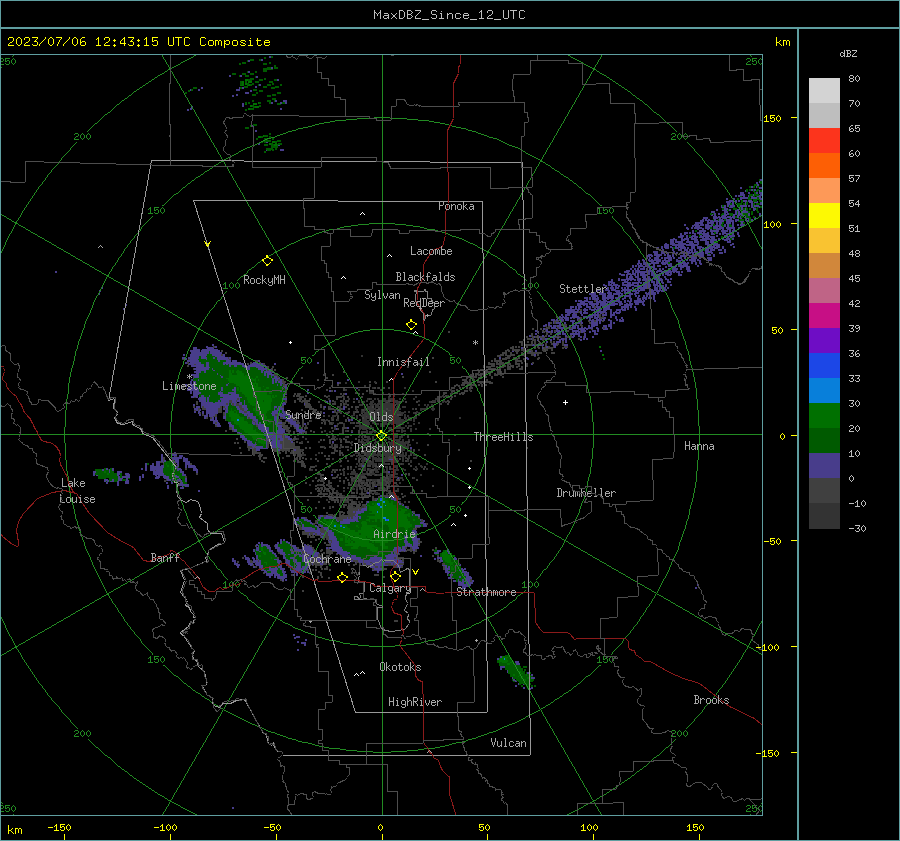Viewport: 900px width, 841px height.
Task: Pick the blue 33–36 dBZ legend swatch
Action: click(824, 366)
